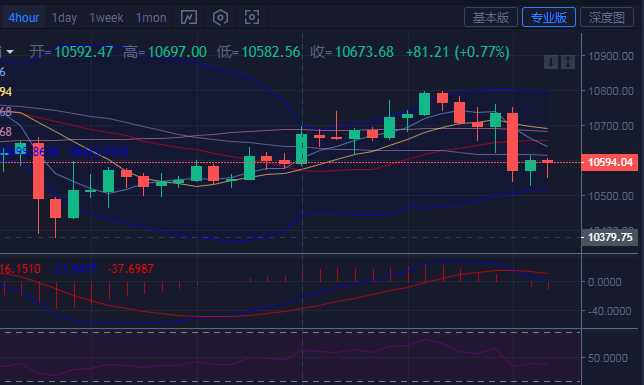
Task: Click the 10379.75 price marker label
Action: pyautogui.click(x=610, y=237)
